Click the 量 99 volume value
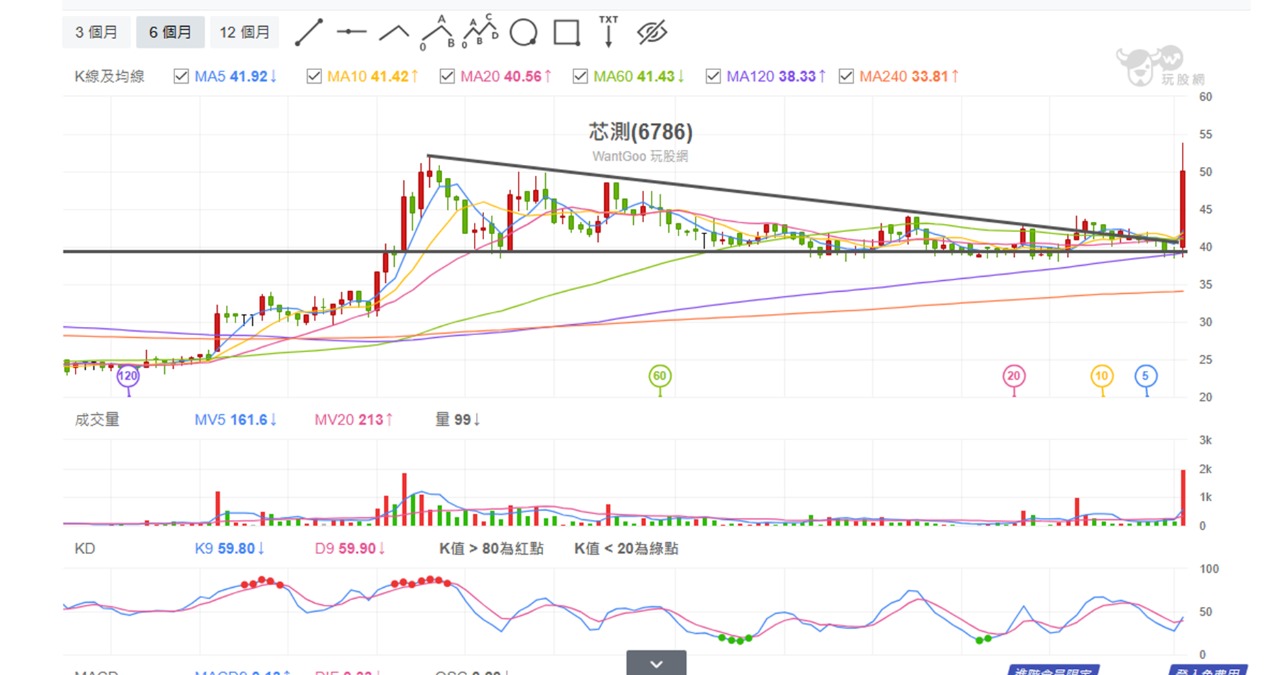 (x=459, y=420)
